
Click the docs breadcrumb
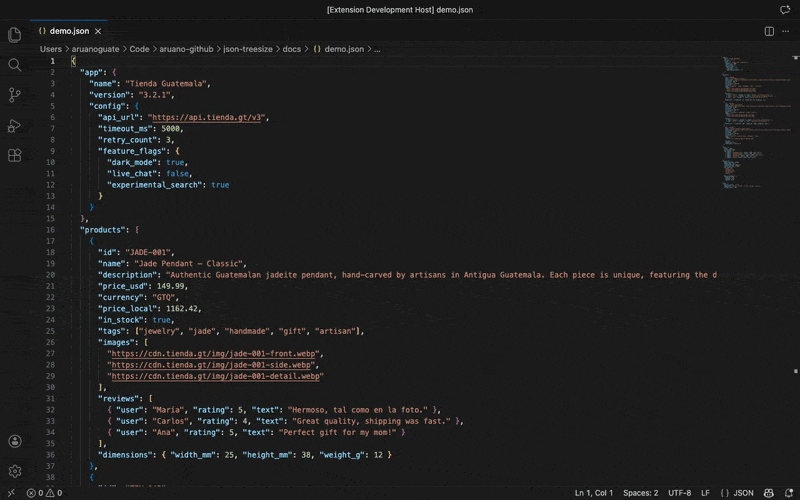coord(292,49)
